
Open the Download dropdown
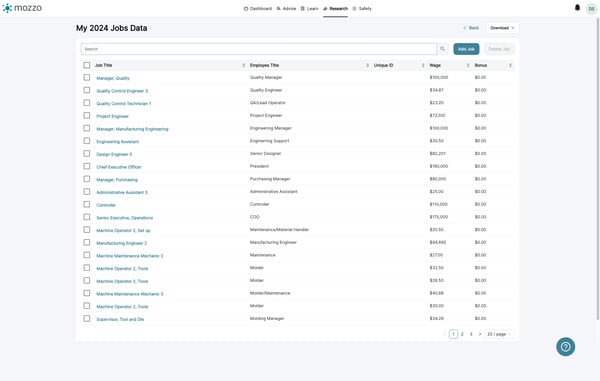pos(502,28)
